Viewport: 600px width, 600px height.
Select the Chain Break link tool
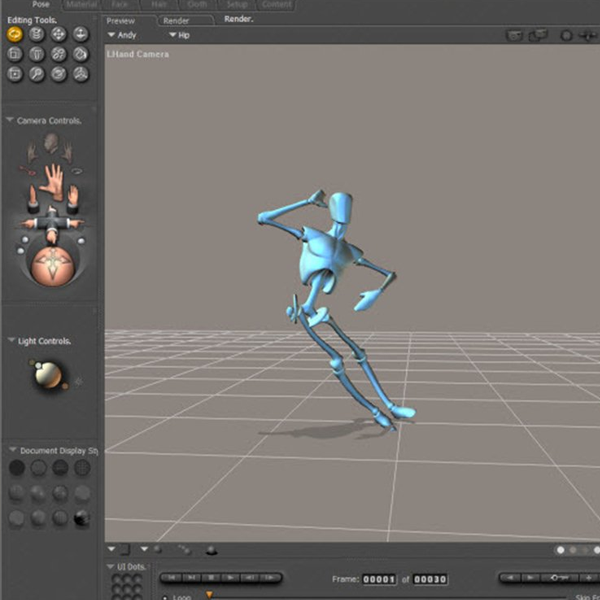point(59,54)
